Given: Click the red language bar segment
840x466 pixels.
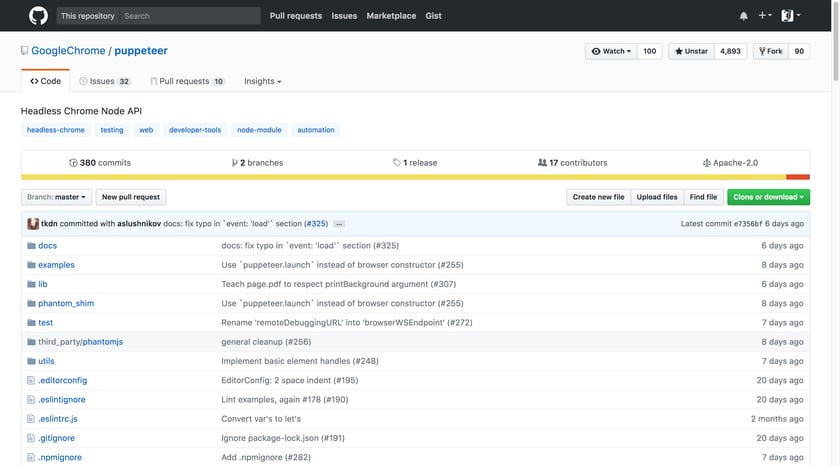Looking at the screenshot, I should click(x=798, y=177).
